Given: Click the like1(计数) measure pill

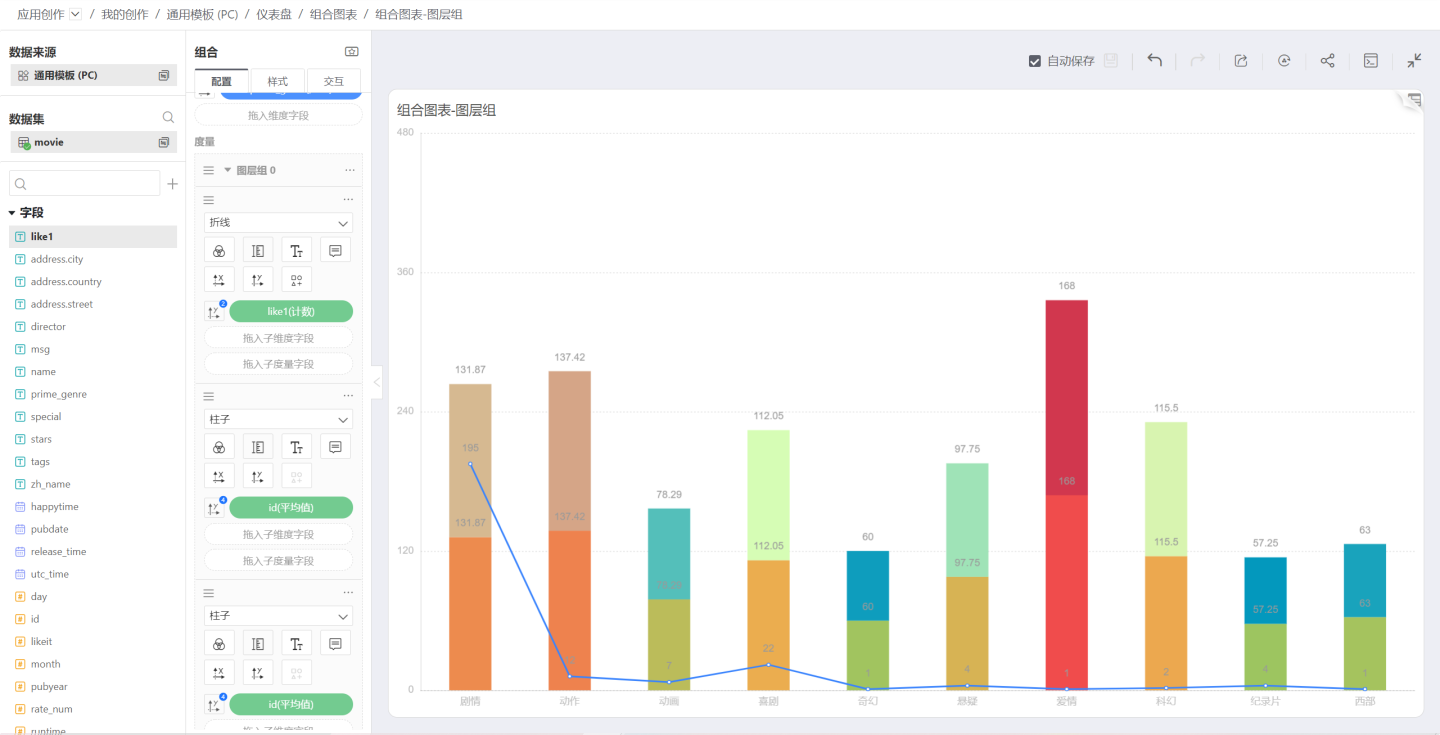Looking at the screenshot, I should pyautogui.click(x=291, y=311).
